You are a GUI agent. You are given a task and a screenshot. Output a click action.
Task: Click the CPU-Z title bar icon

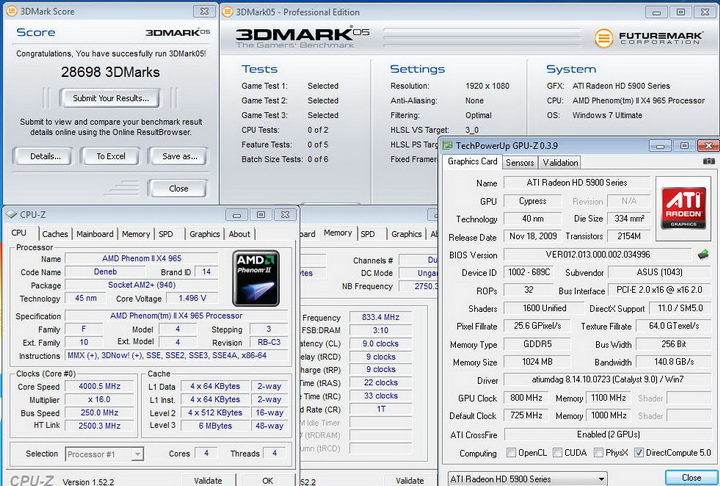tap(11, 214)
